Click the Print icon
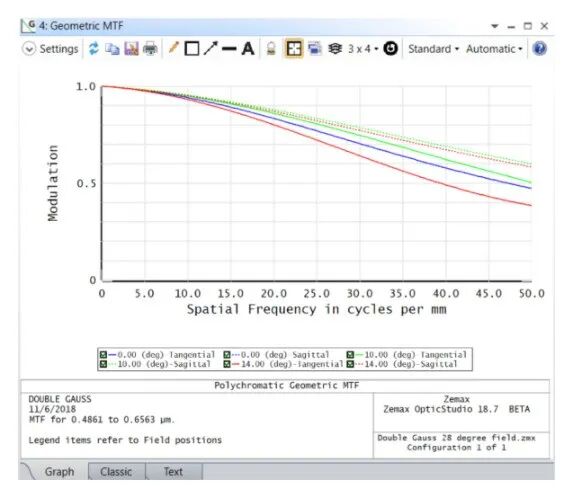587x488 pixels. point(150,49)
